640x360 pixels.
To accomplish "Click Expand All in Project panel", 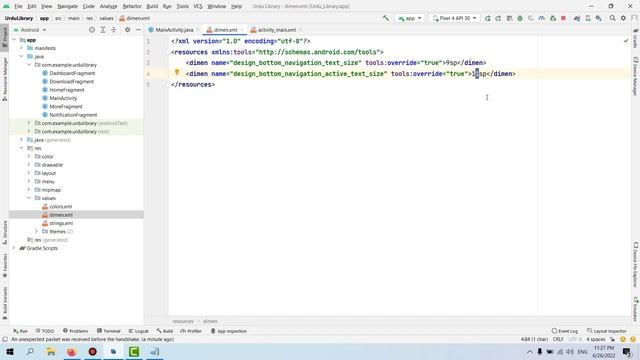I will click(103, 30).
